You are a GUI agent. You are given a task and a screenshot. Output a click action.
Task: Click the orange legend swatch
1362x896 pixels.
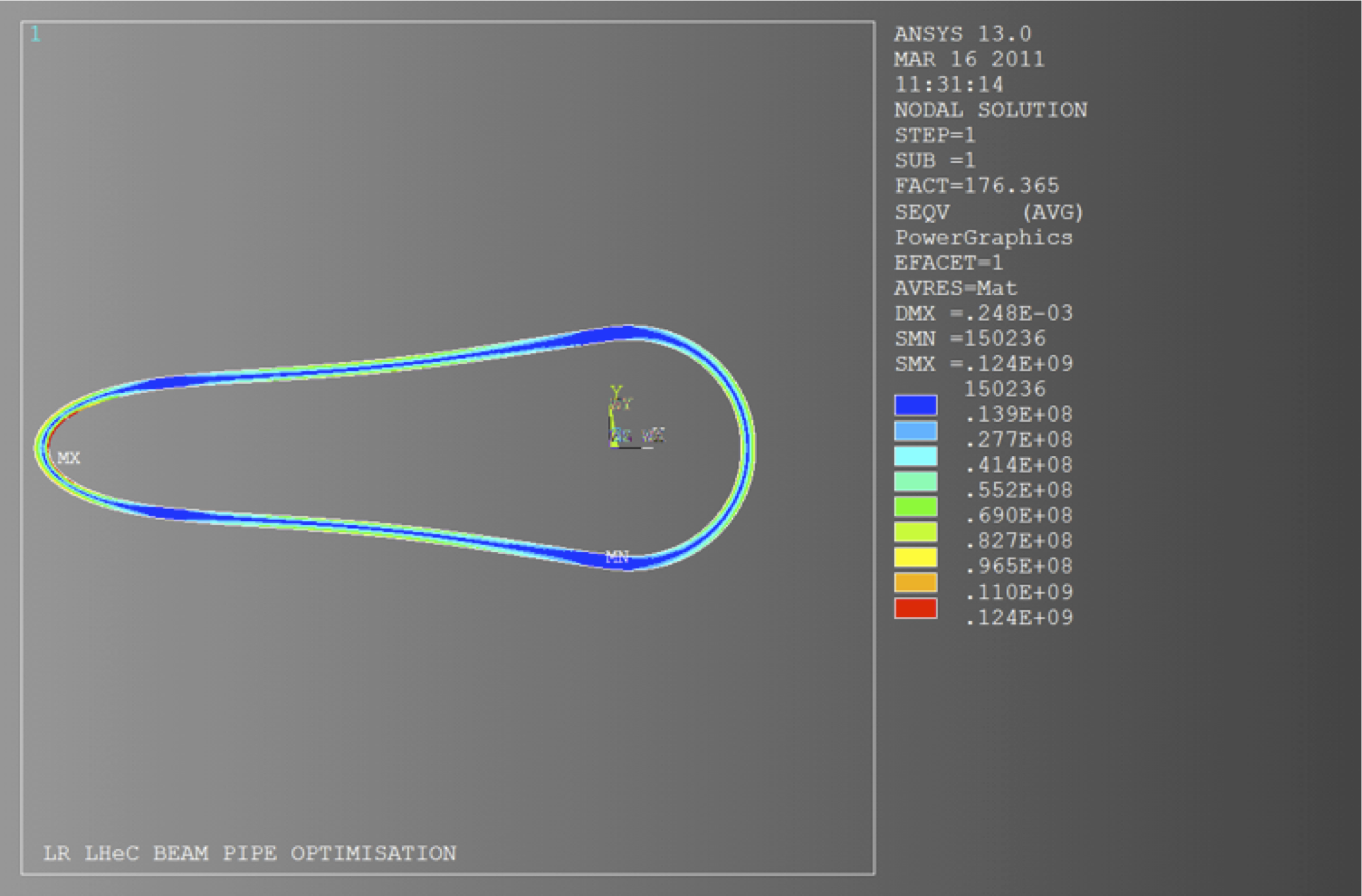[916, 582]
